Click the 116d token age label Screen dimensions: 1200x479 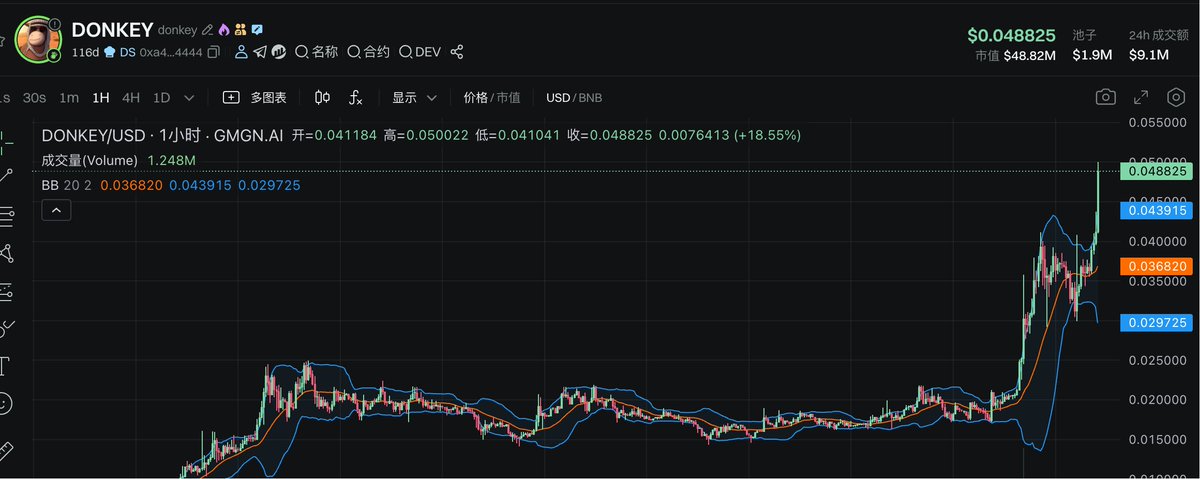pos(86,52)
